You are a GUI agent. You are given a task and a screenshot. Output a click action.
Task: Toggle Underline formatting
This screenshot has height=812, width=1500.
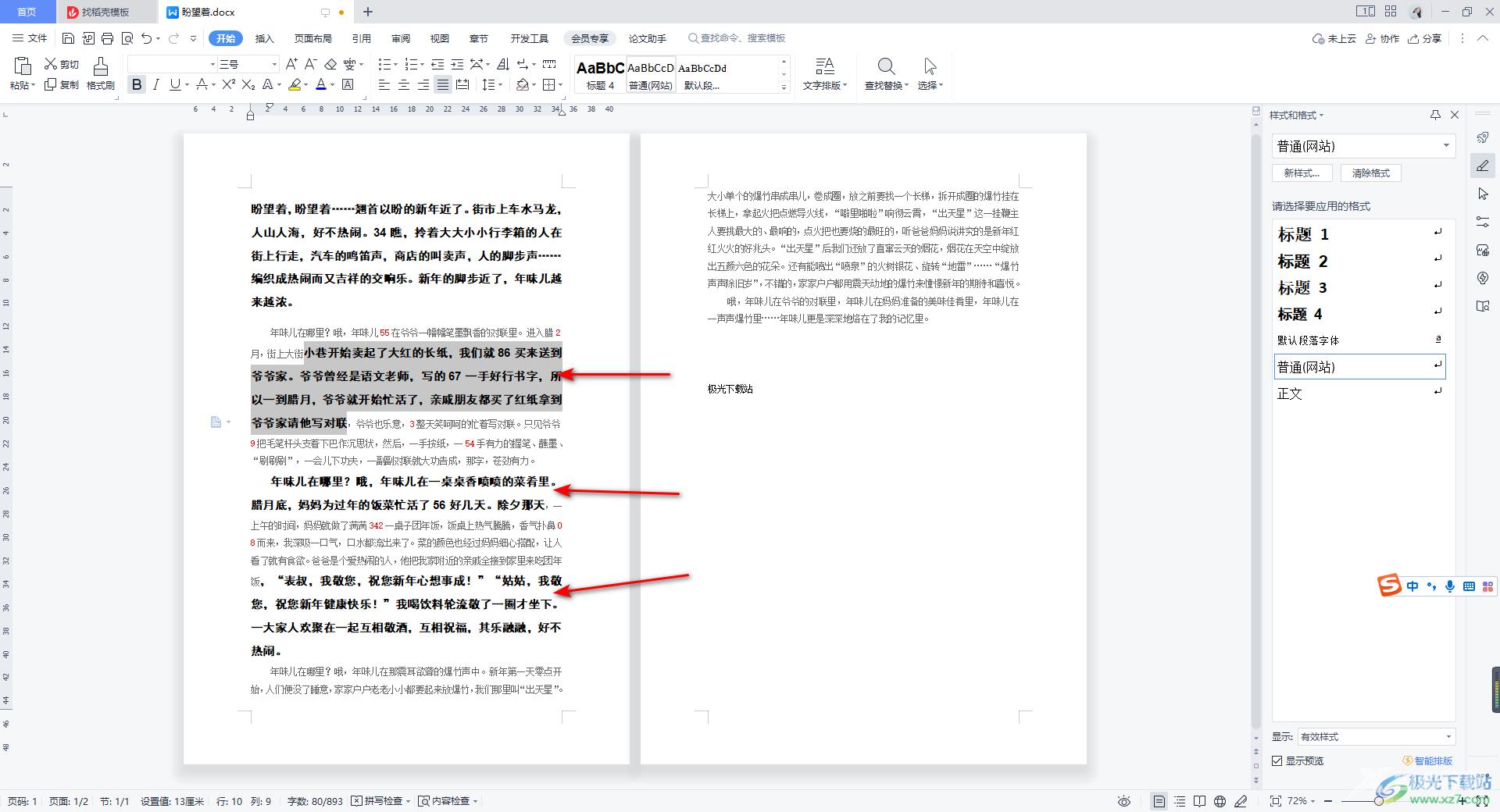pos(175,84)
